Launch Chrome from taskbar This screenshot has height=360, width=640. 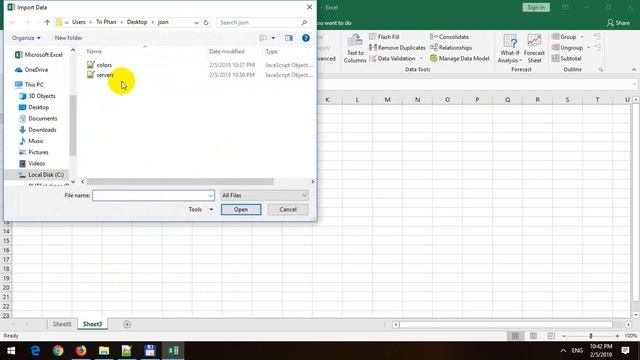click(58, 351)
